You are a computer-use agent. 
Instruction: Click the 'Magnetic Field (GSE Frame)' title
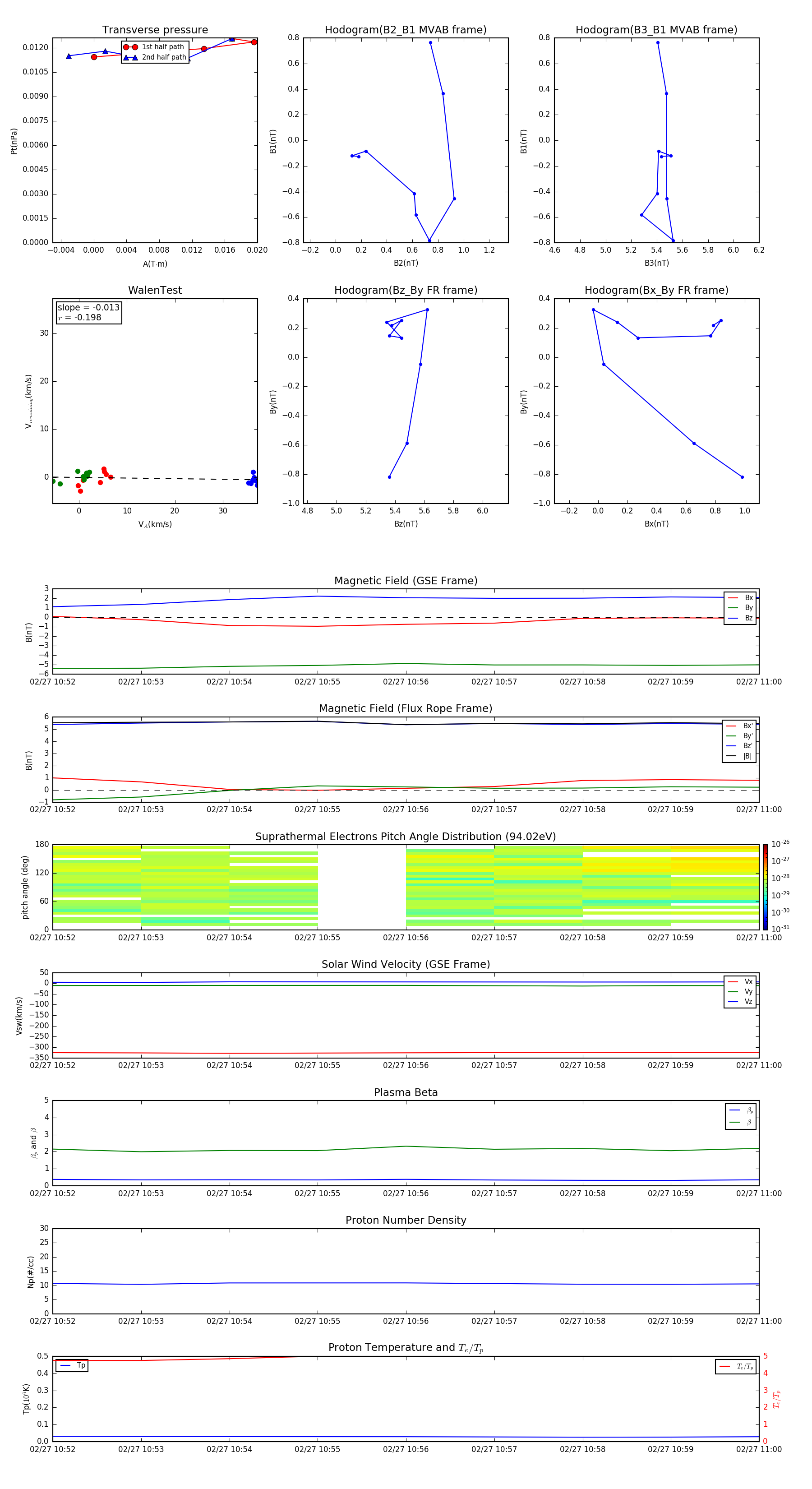(406, 581)
